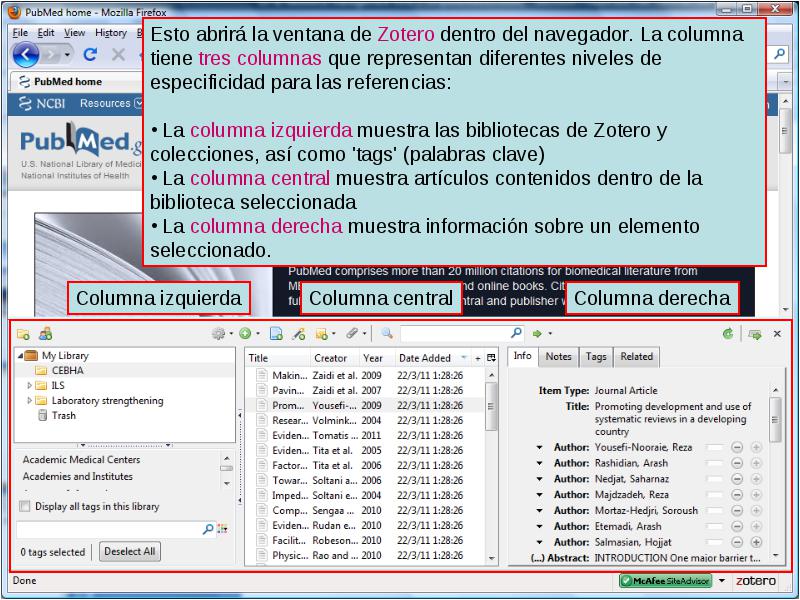Open the Locate dropdown arrow
This screenshot has height=600, width=800.
click(x=550, y=334)
